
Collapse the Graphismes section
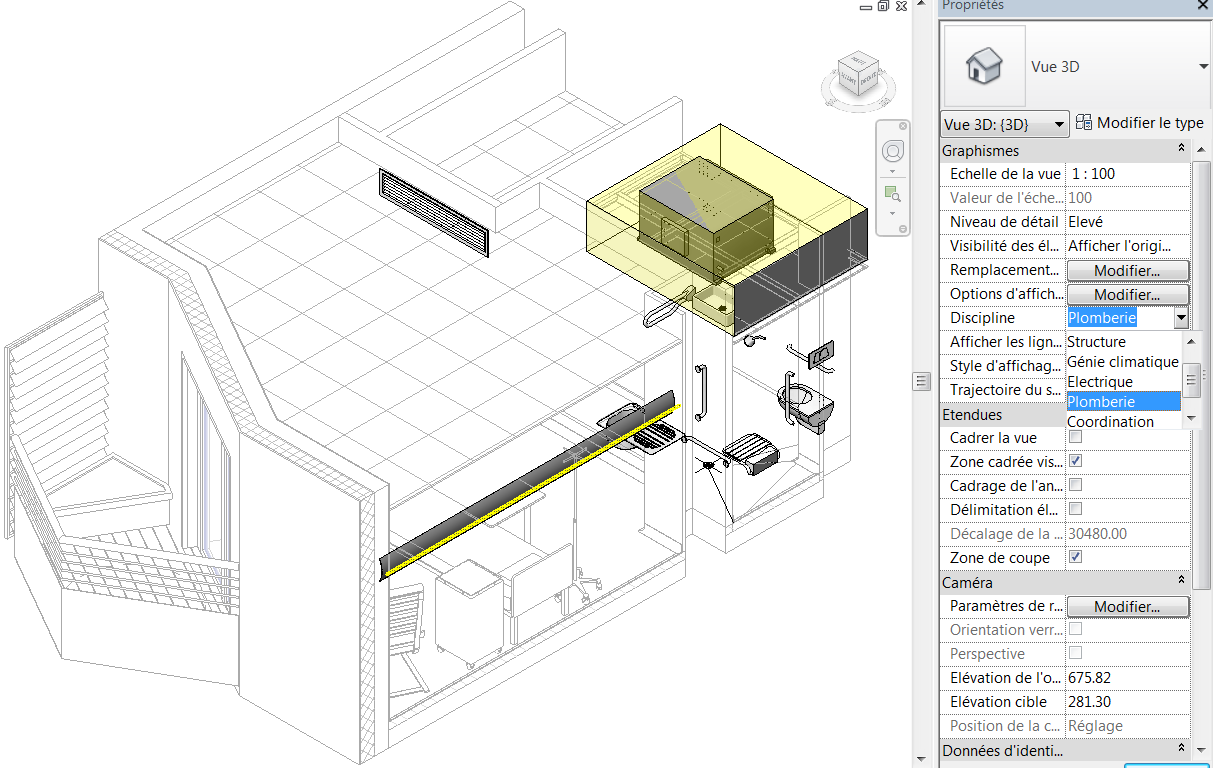point(1182,150)
